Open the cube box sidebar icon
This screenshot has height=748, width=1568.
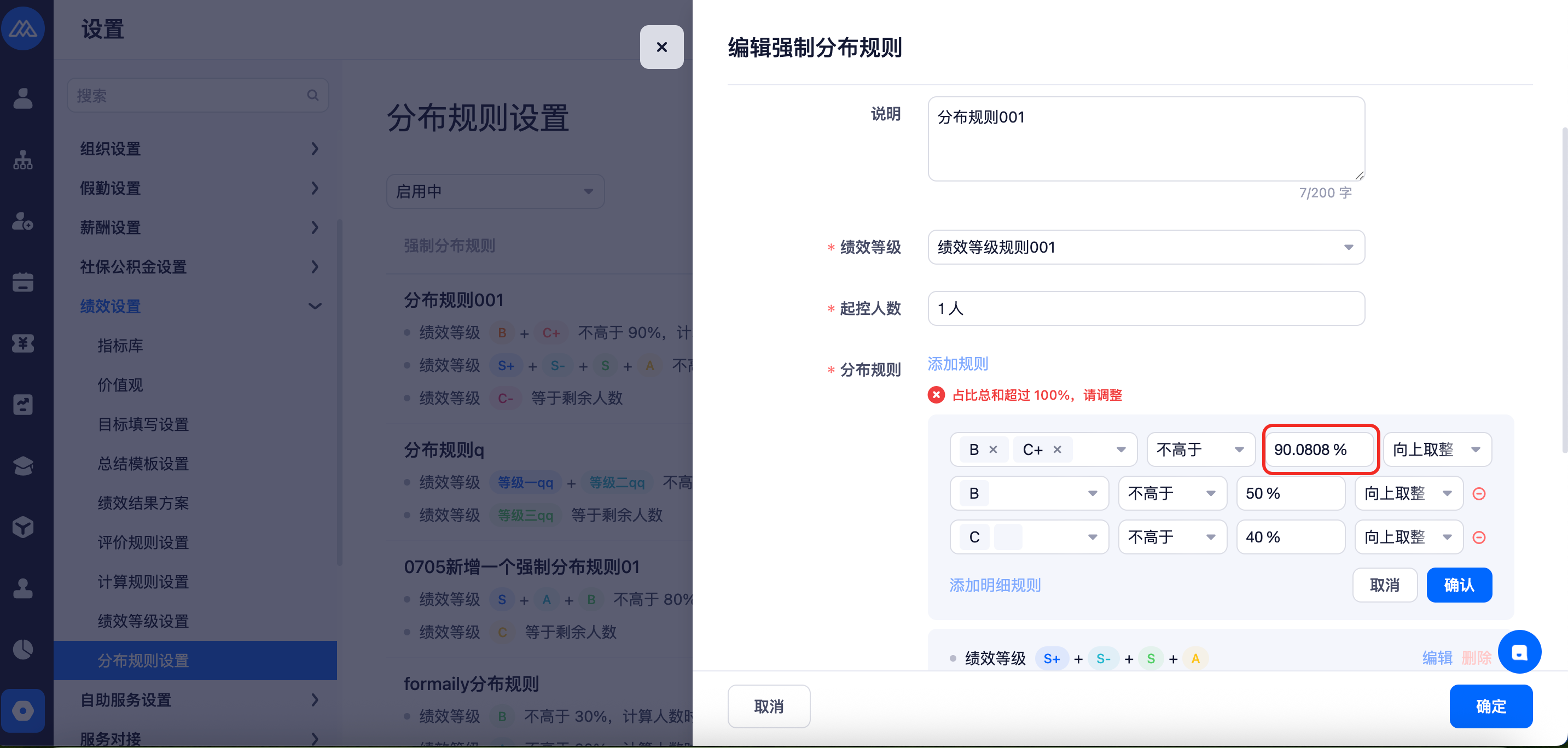[23, 527]
